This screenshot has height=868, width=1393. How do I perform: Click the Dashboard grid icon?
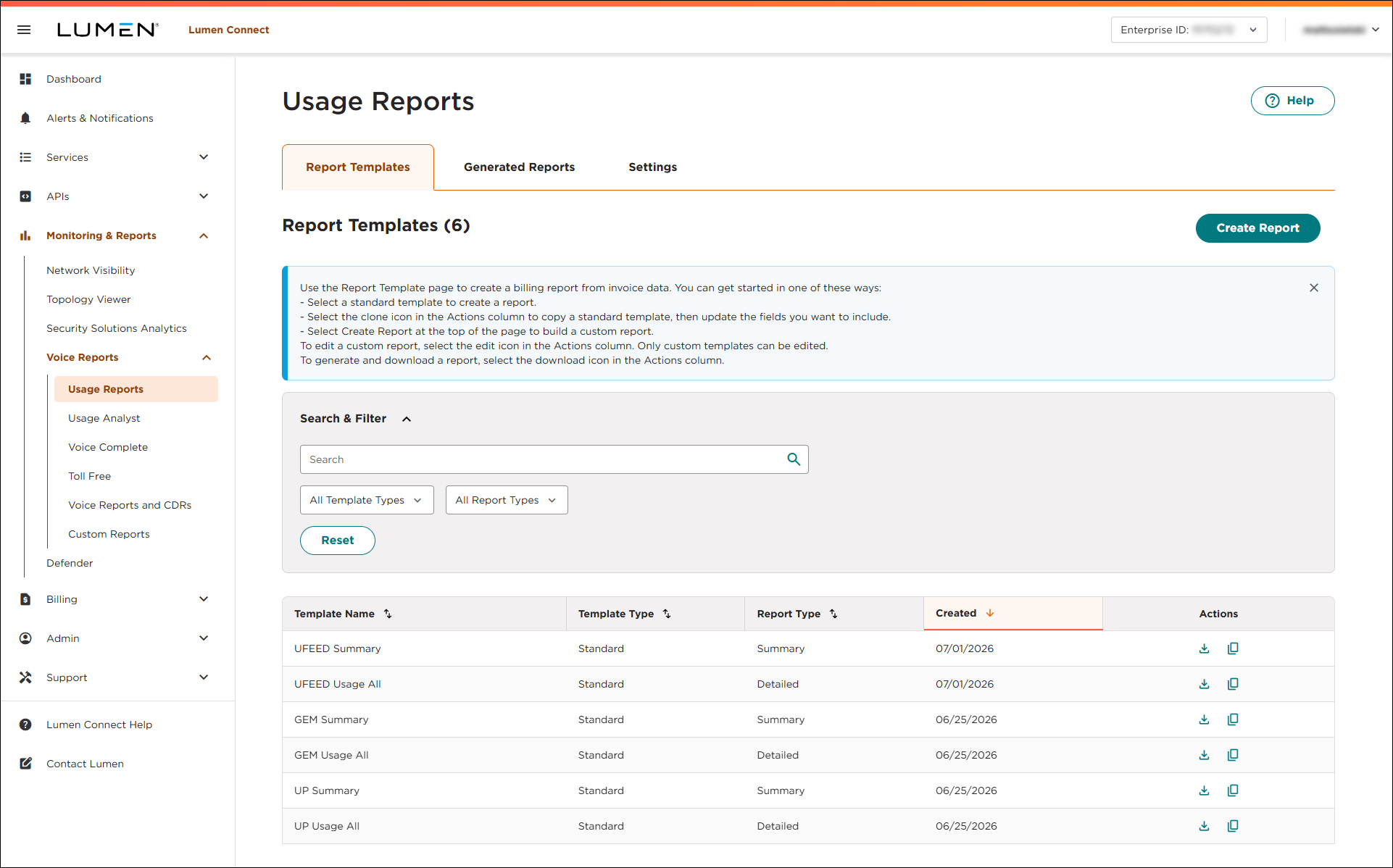[x=25, y=79]
